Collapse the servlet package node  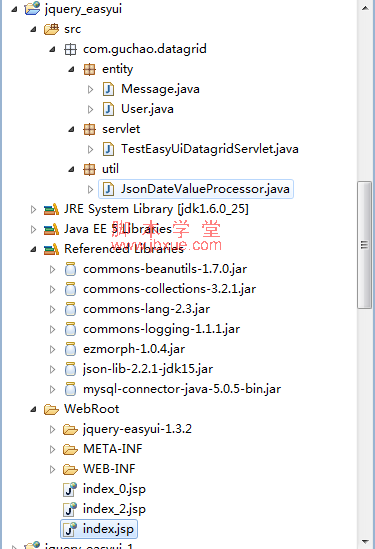pos(71,130)
